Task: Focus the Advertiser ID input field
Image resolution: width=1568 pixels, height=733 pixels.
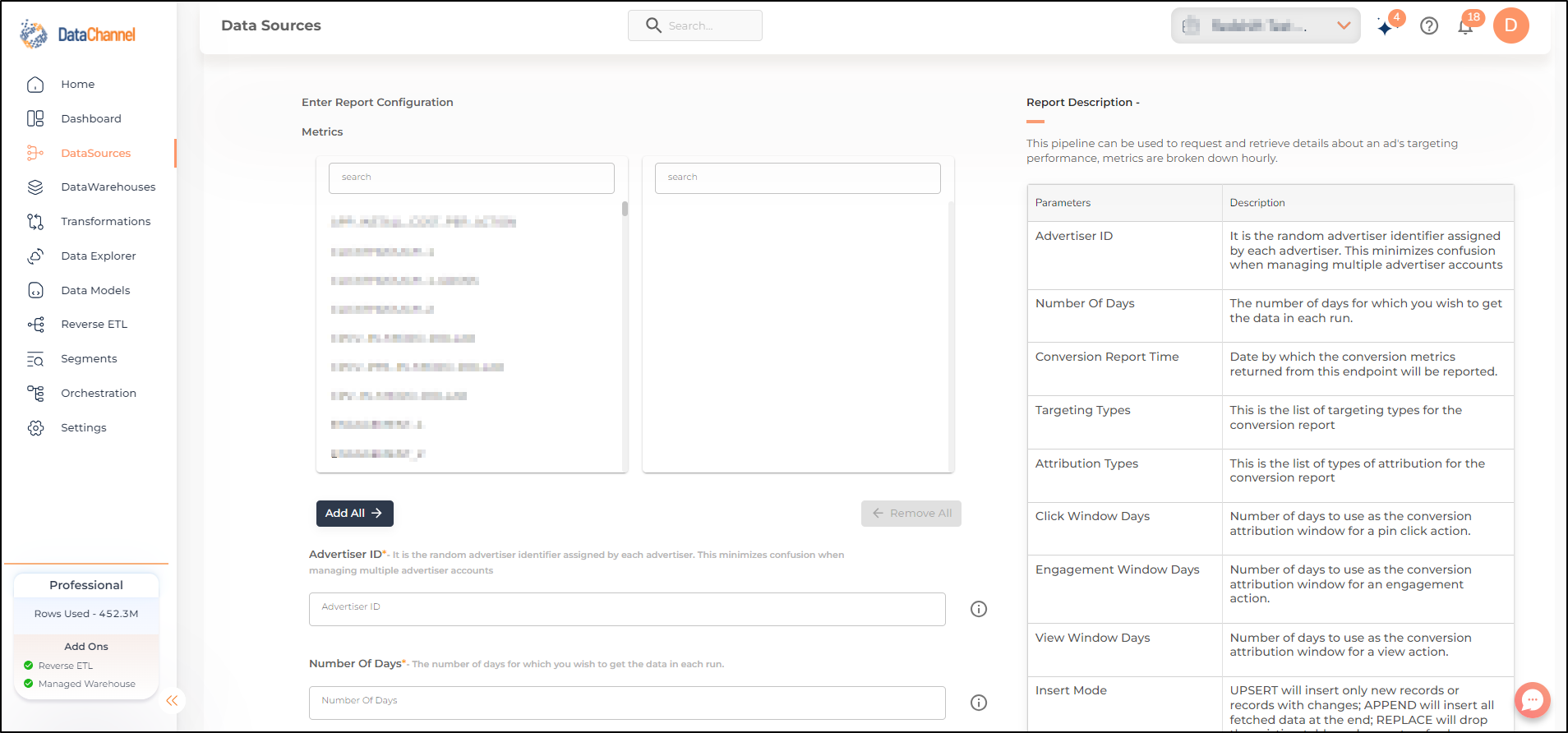Action: click(627, 609)
